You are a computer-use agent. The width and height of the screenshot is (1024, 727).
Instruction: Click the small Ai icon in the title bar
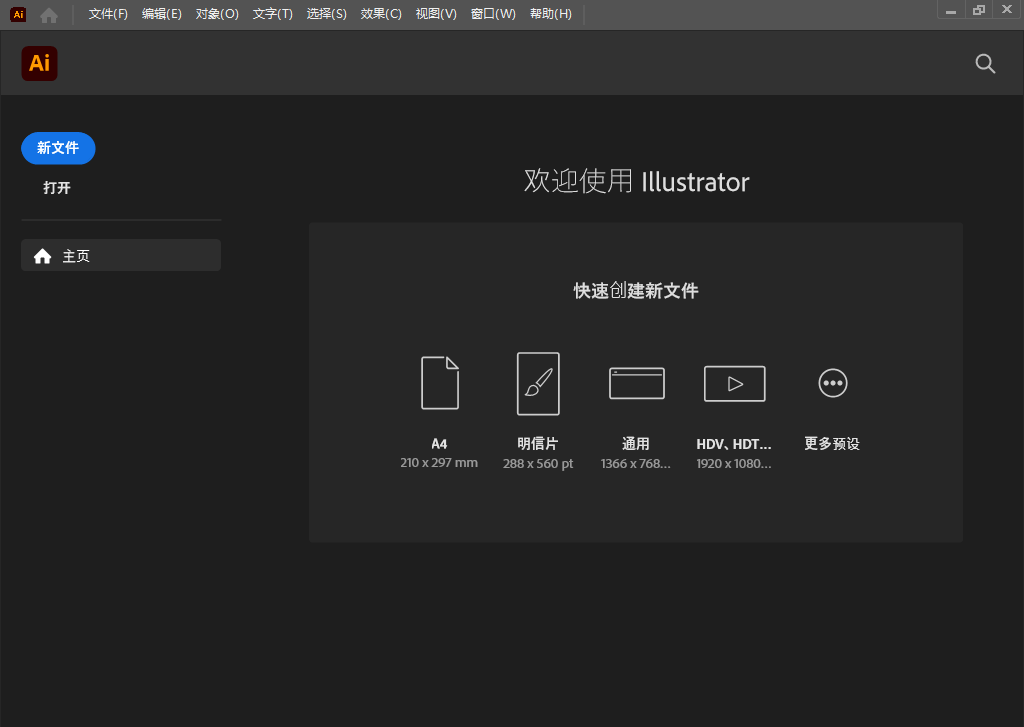(x=18, y=14)
